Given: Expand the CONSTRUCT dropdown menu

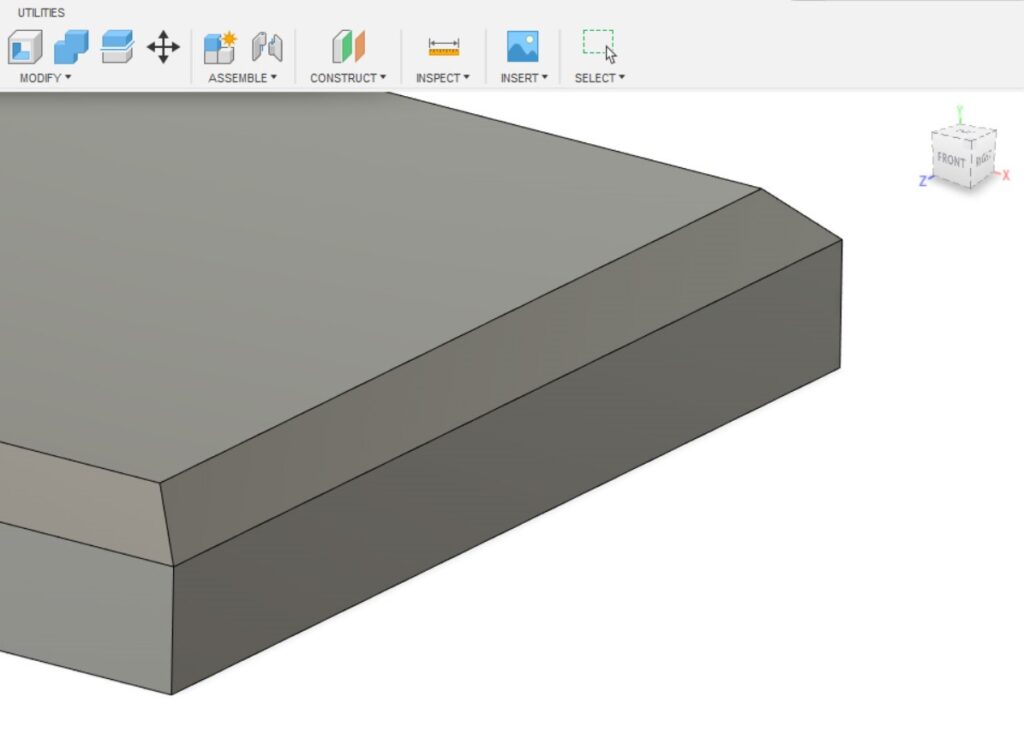Looking at the screenshot, I should pyautogui.click(x=347, y=78).
